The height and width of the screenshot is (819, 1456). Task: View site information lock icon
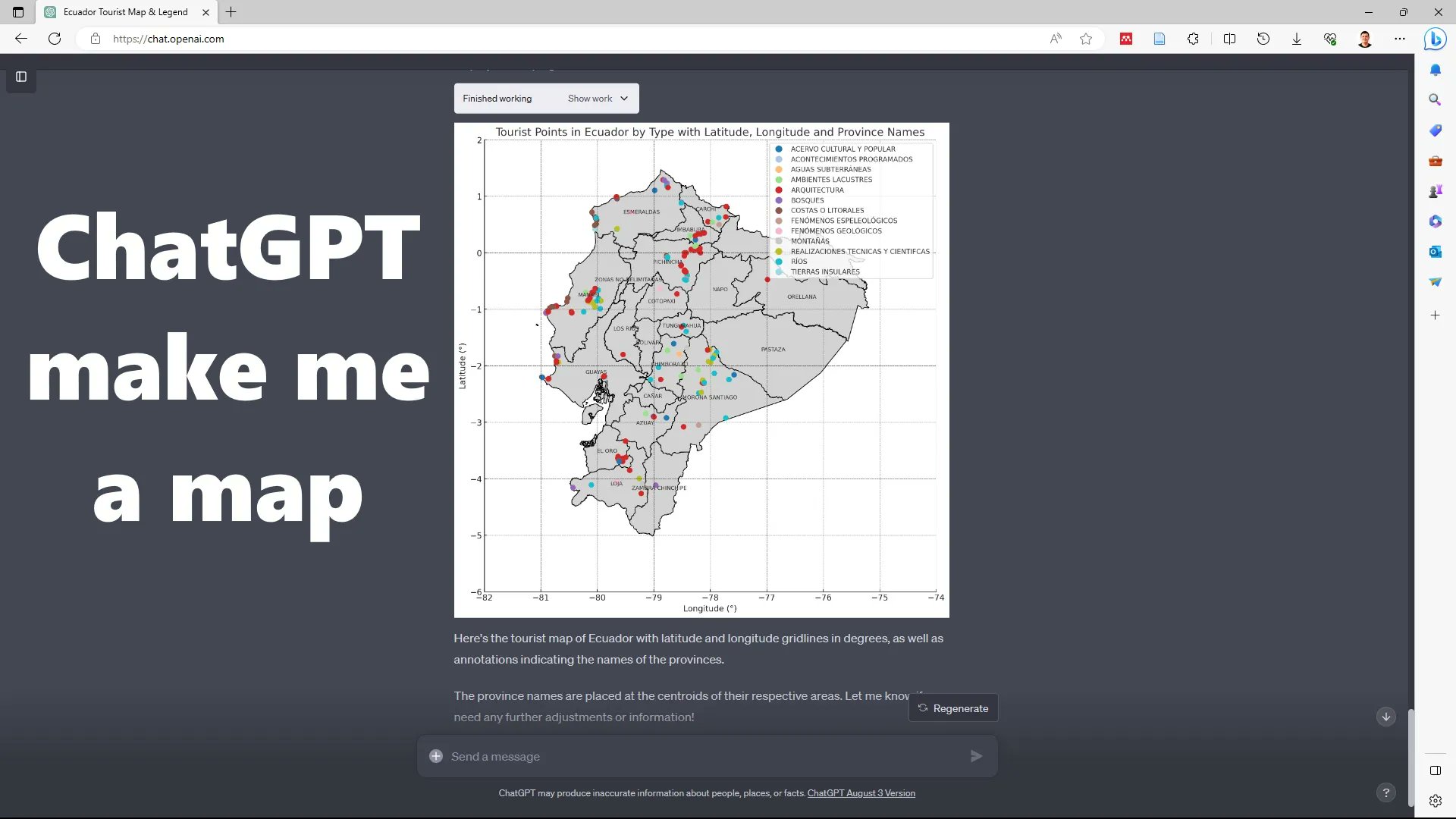click(96, 39)
